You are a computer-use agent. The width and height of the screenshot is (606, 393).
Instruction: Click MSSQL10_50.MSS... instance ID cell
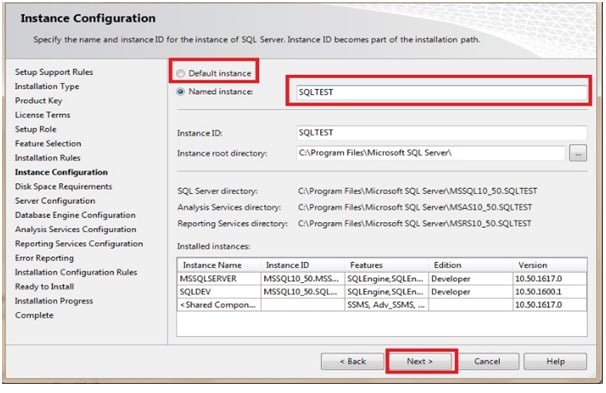pos(303,279)
